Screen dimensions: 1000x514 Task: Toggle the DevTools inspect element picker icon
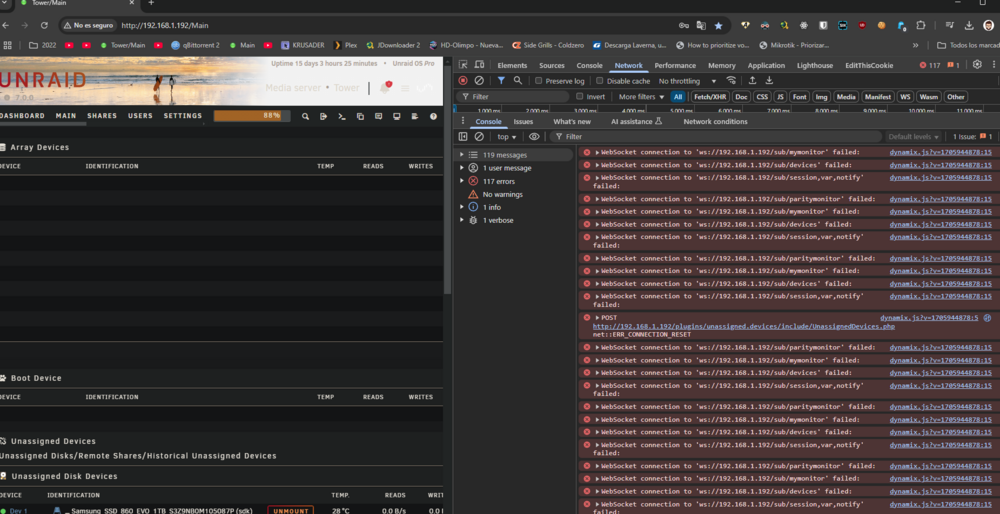click(x=463, y=65)
